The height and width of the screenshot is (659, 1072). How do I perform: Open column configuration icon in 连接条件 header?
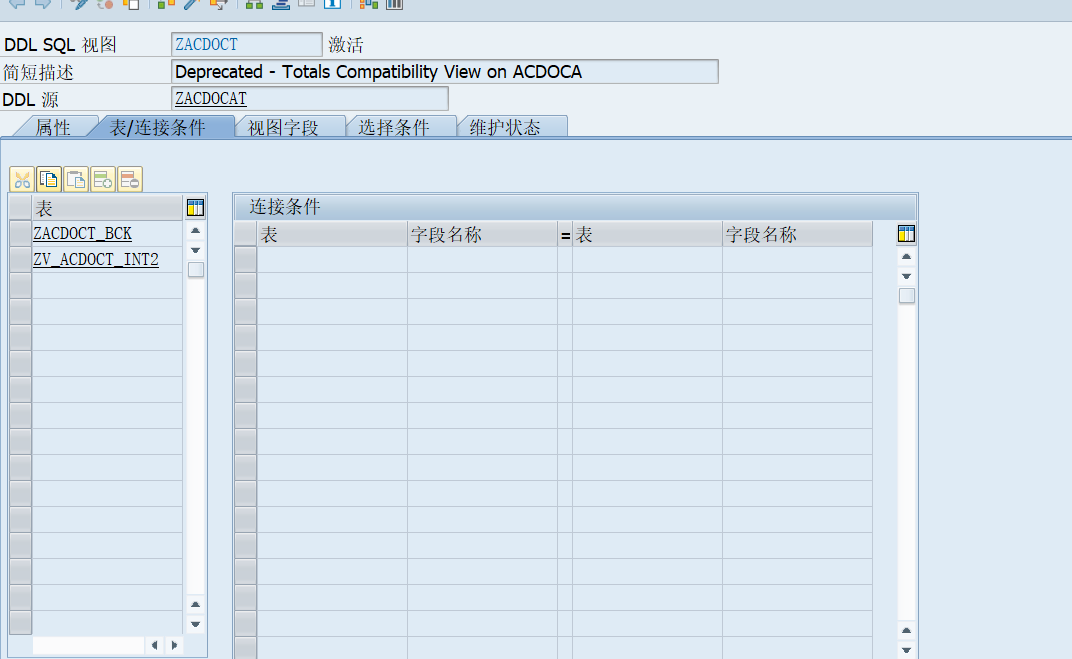(x=906, y=233)
